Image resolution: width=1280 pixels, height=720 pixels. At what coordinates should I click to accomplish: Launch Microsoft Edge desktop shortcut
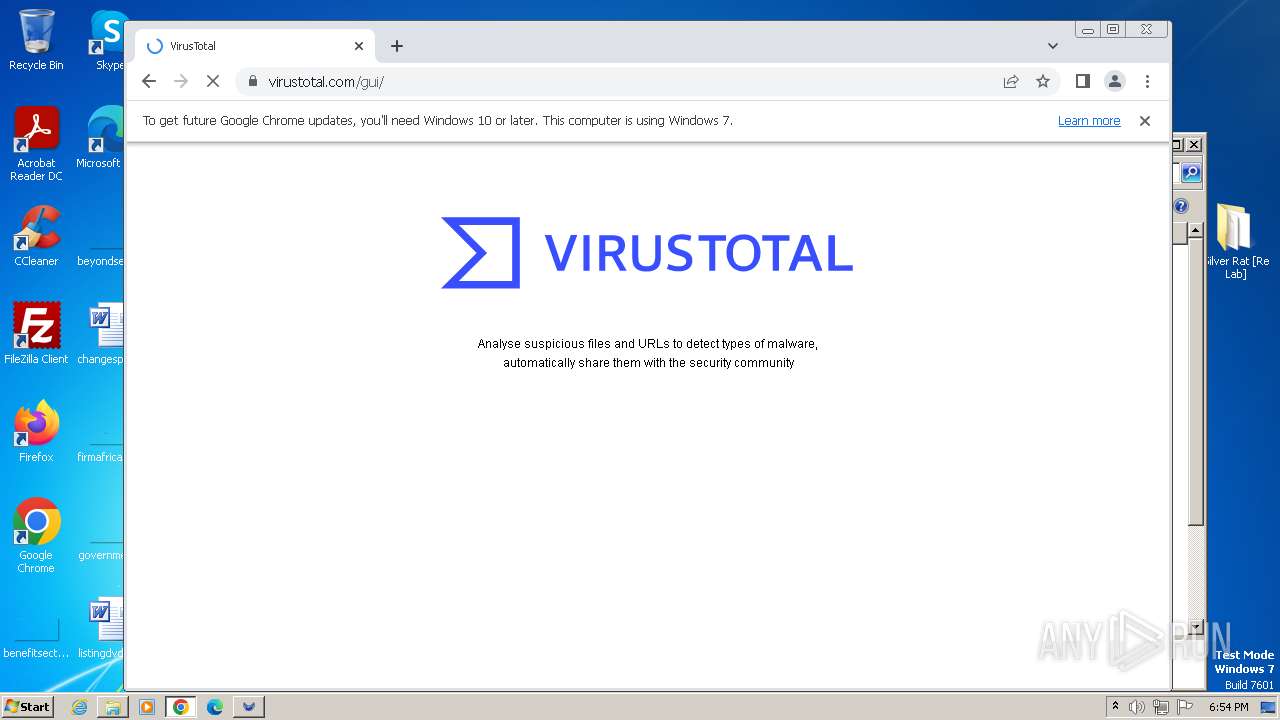click(x=100, y=138)
